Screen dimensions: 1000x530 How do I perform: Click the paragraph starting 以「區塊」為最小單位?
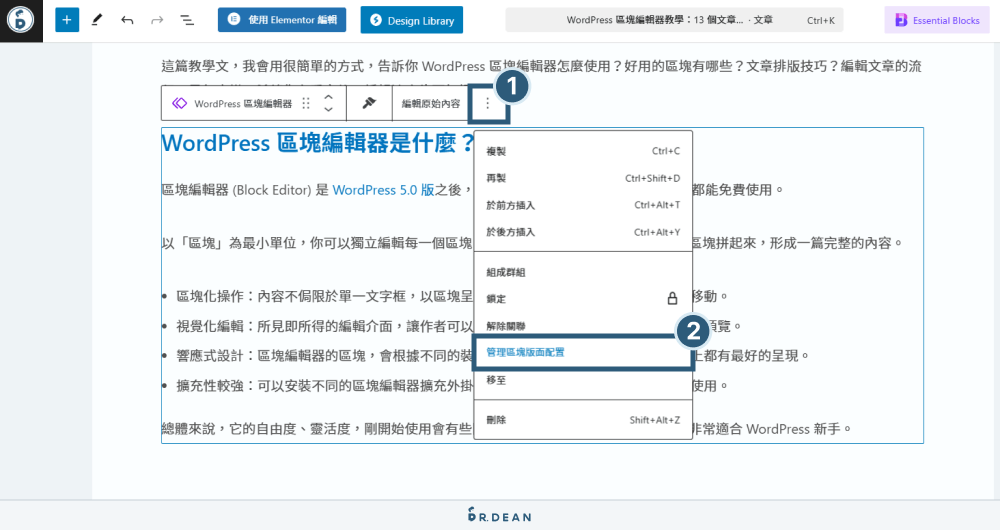coord(317,243)
